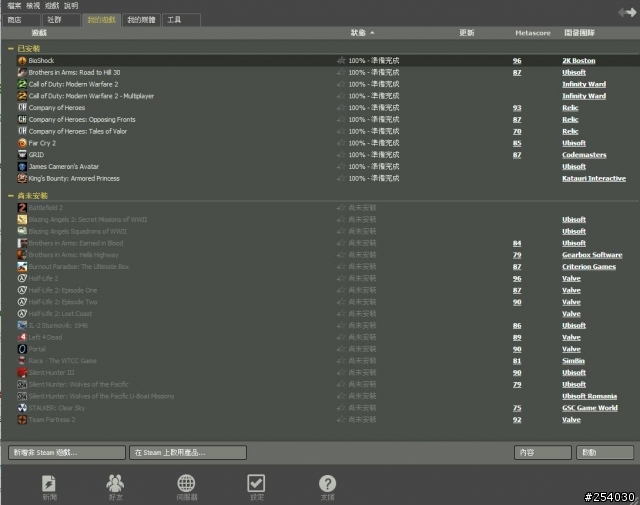Click the GRID game icon
Screen dimensions: 640x505
[22, 155]
